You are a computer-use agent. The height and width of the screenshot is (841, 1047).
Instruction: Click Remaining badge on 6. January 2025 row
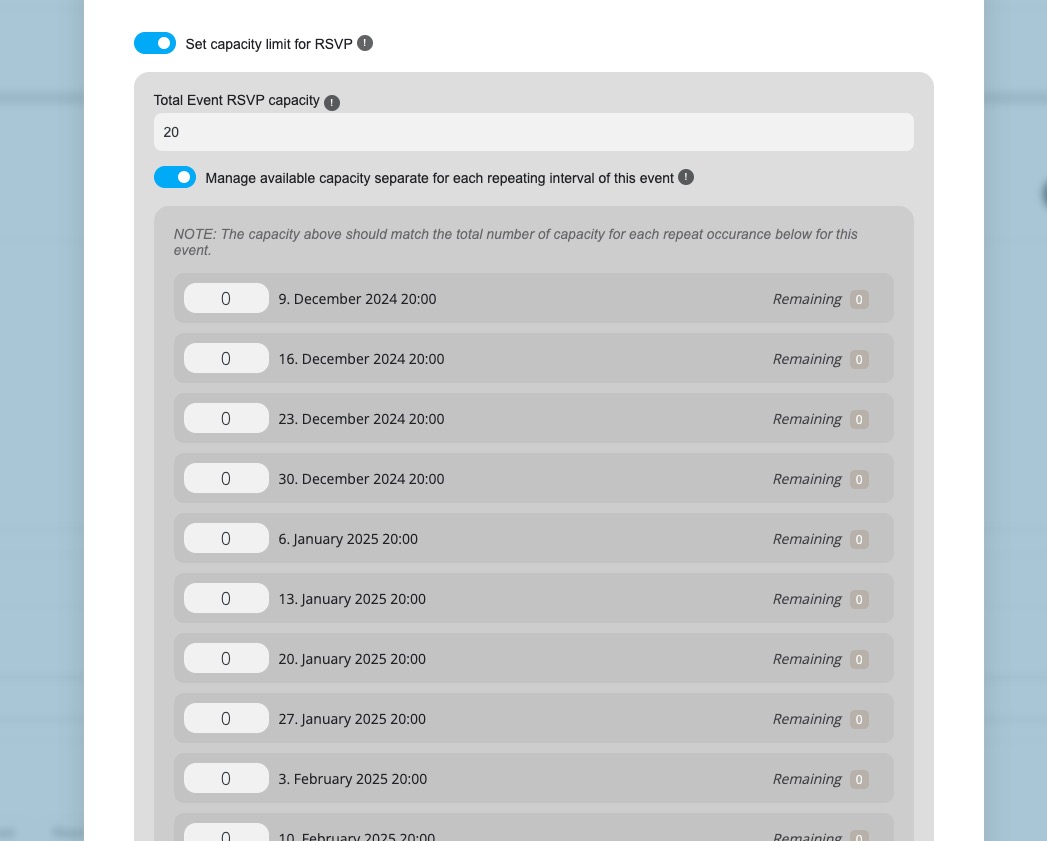(859, 540)
